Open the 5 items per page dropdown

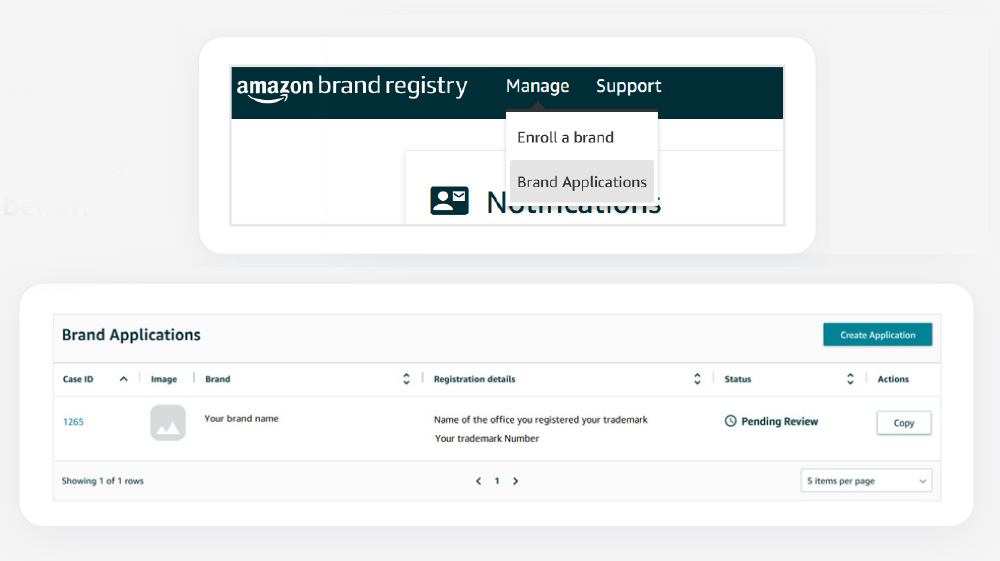pyautogui.click(x=866, y=481)
